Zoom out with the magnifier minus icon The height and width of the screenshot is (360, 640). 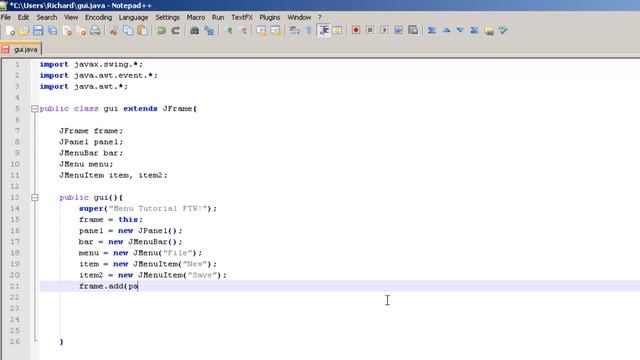click(242, 31)
